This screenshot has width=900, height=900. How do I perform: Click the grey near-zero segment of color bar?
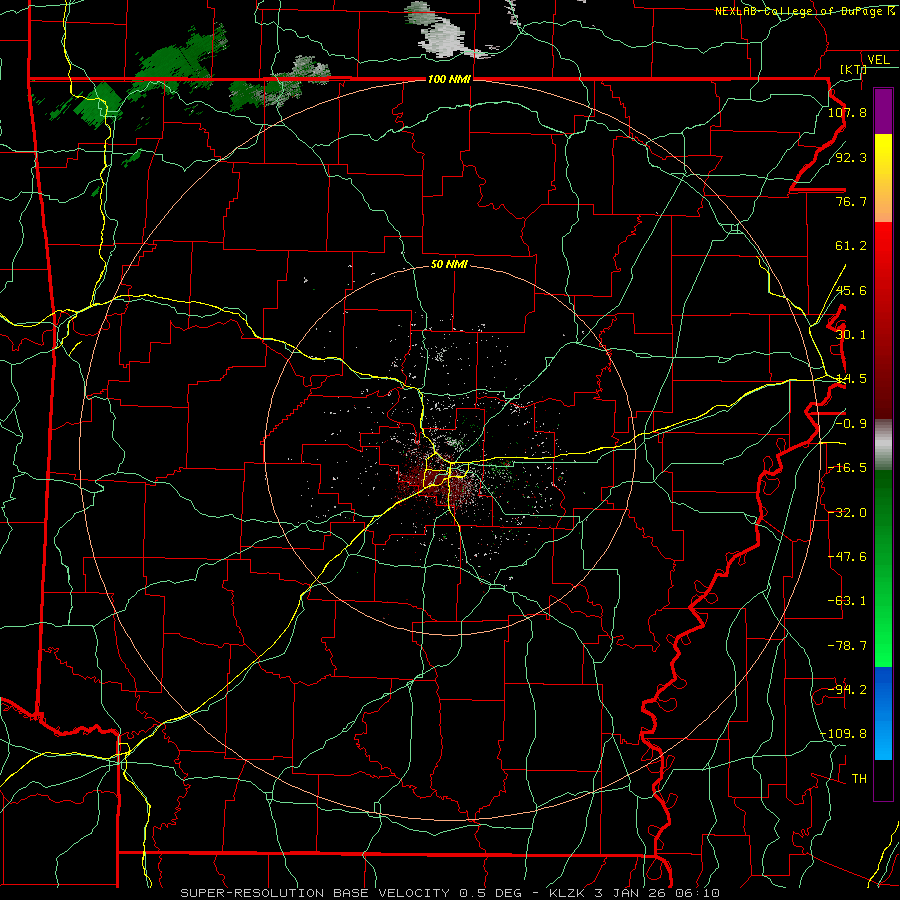coord(883,445)
